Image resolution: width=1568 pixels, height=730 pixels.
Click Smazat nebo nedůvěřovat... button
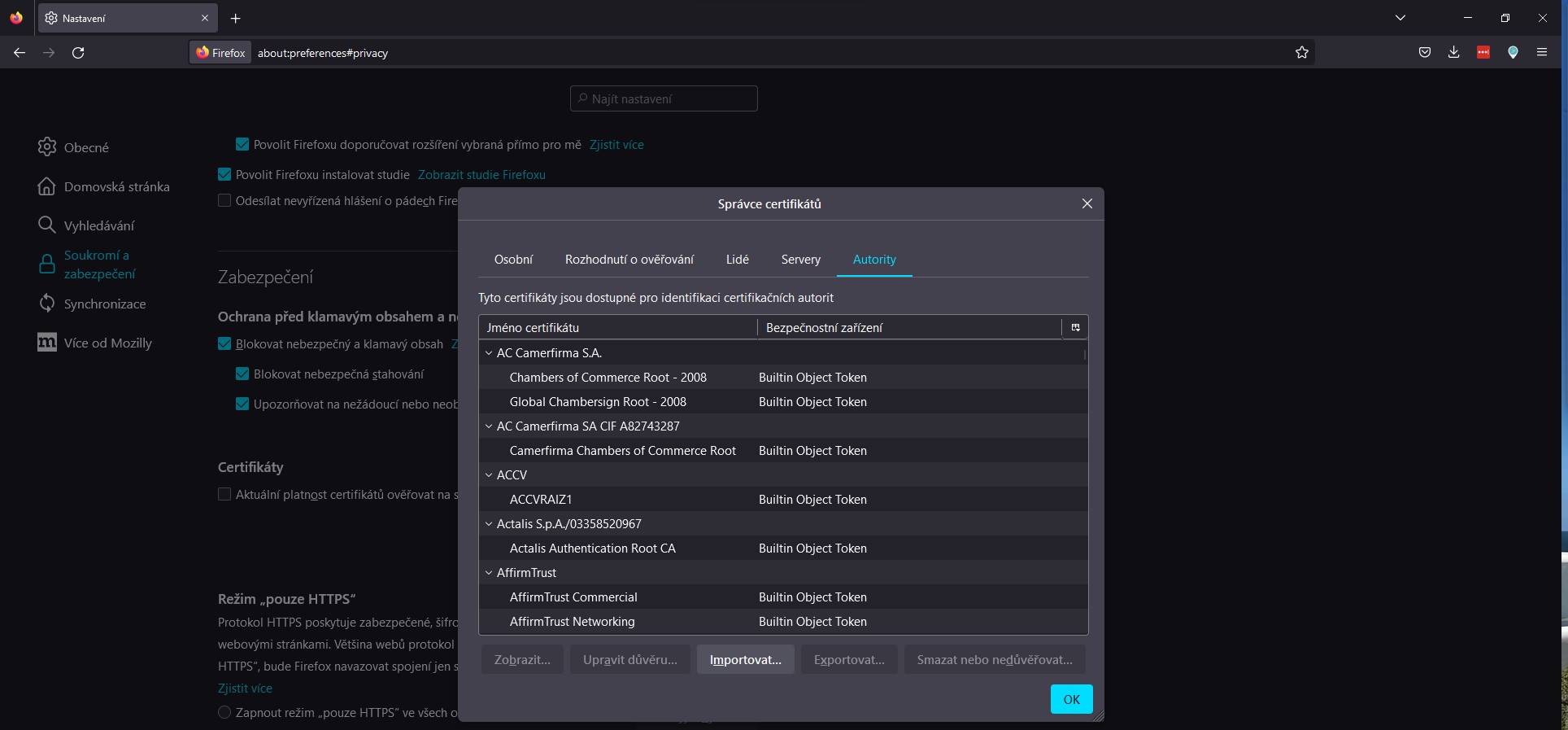pos(995,660)
